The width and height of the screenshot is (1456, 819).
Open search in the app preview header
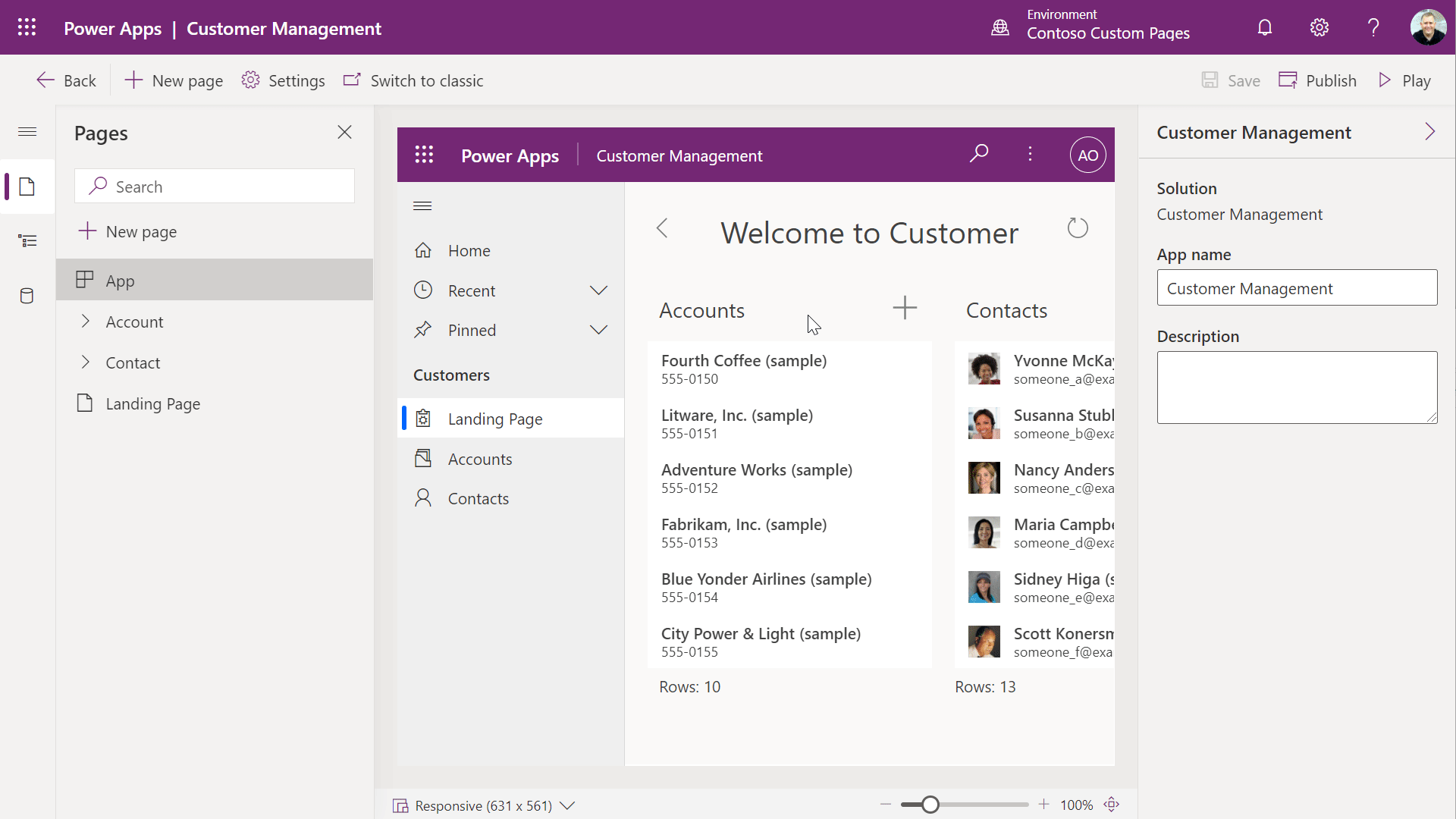coord(979,154)
